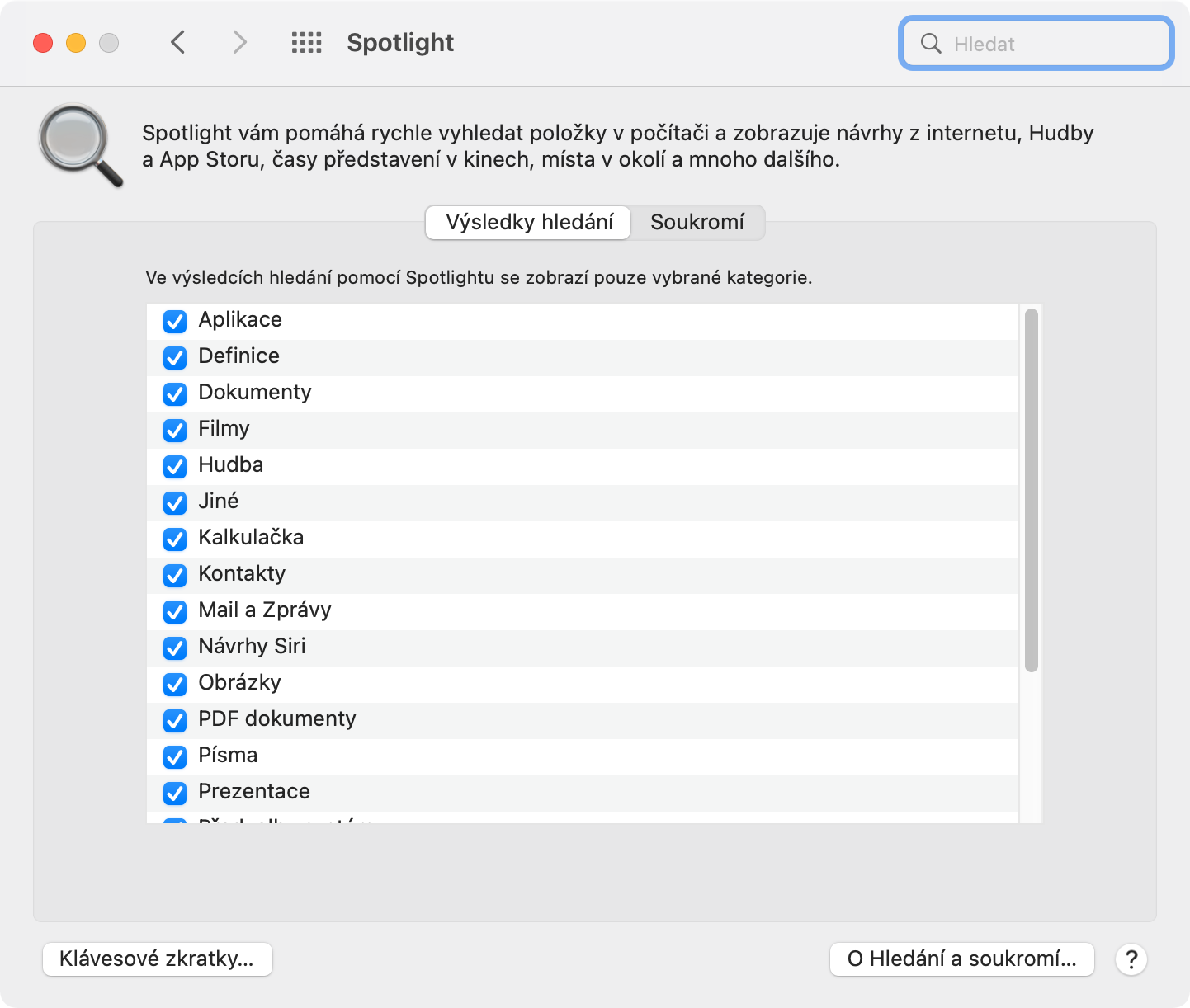Viewport: 1190px width, 1008px height.
Task: Disable the Hudba category checkbox
Action: coord(175,466)
